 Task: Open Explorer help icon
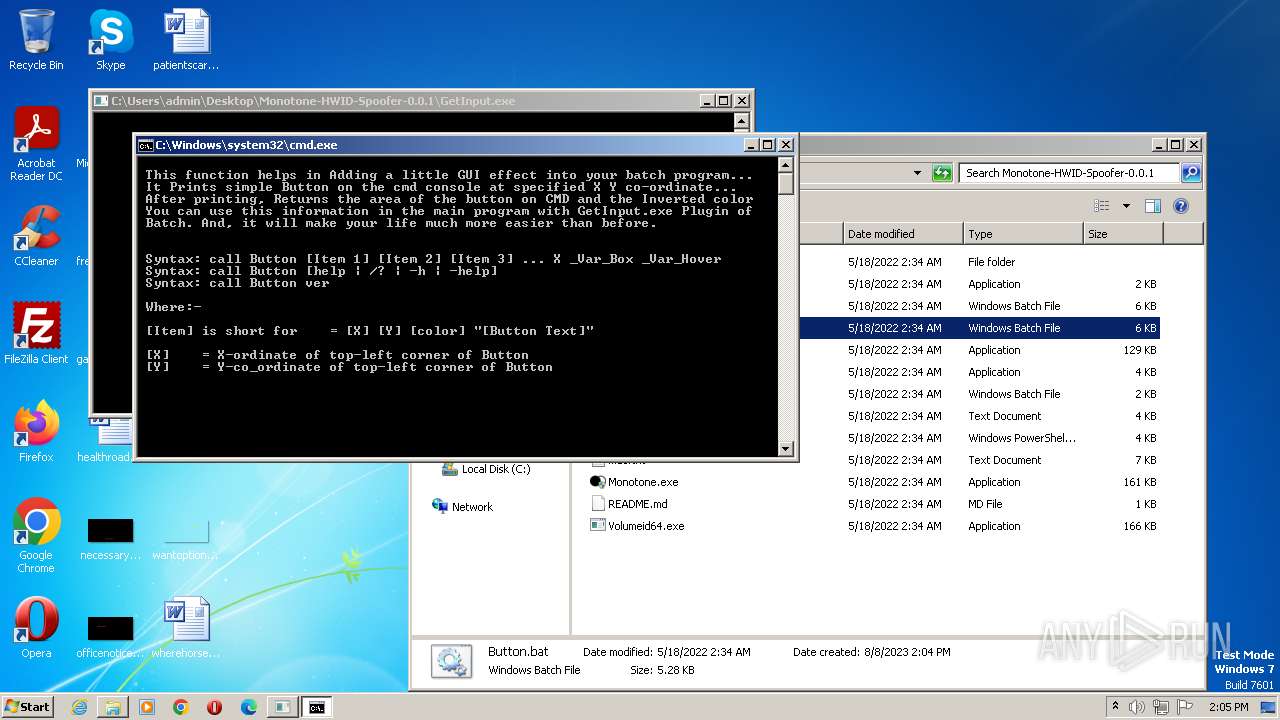point(1181,206)
